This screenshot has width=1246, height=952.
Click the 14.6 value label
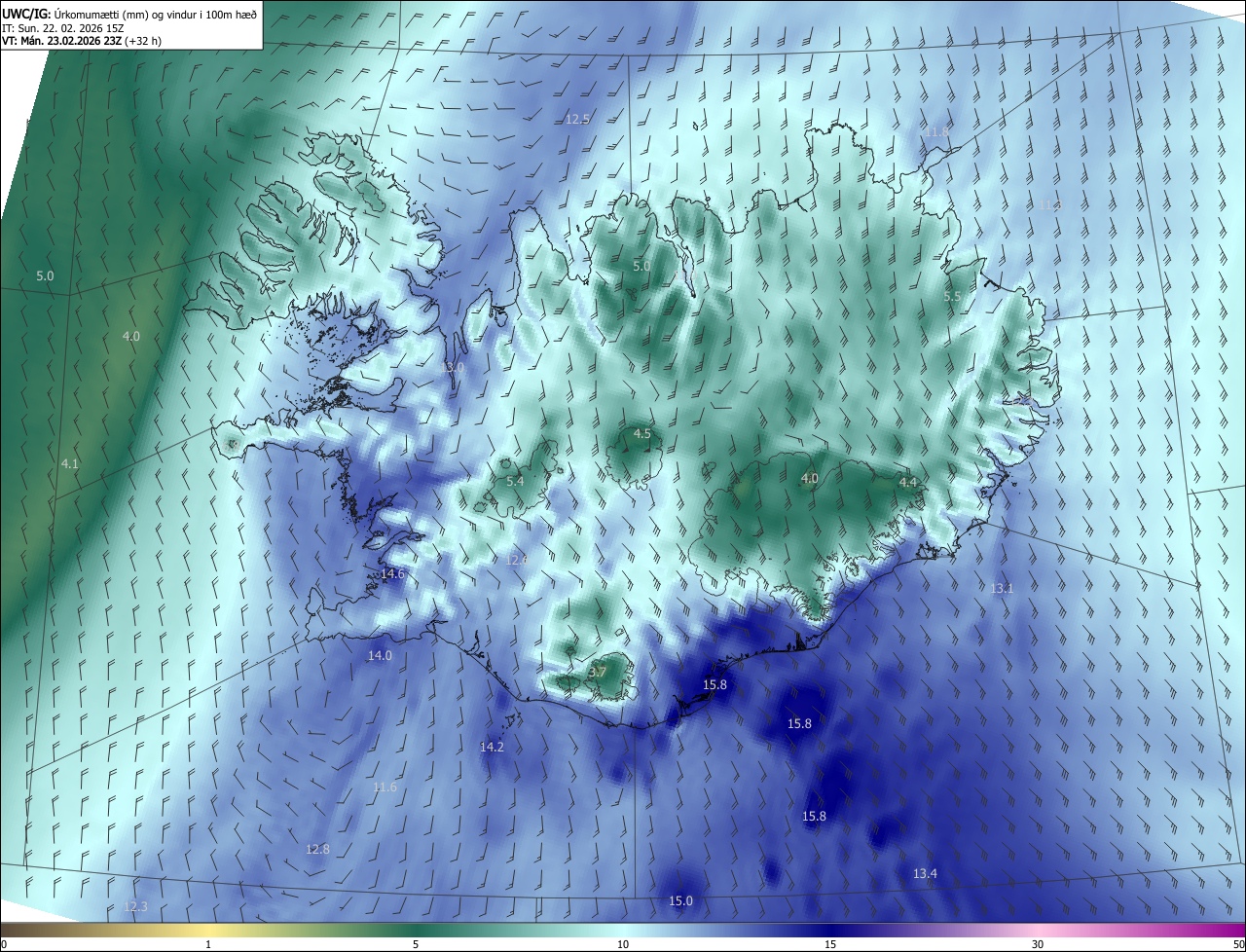point(392,574)
